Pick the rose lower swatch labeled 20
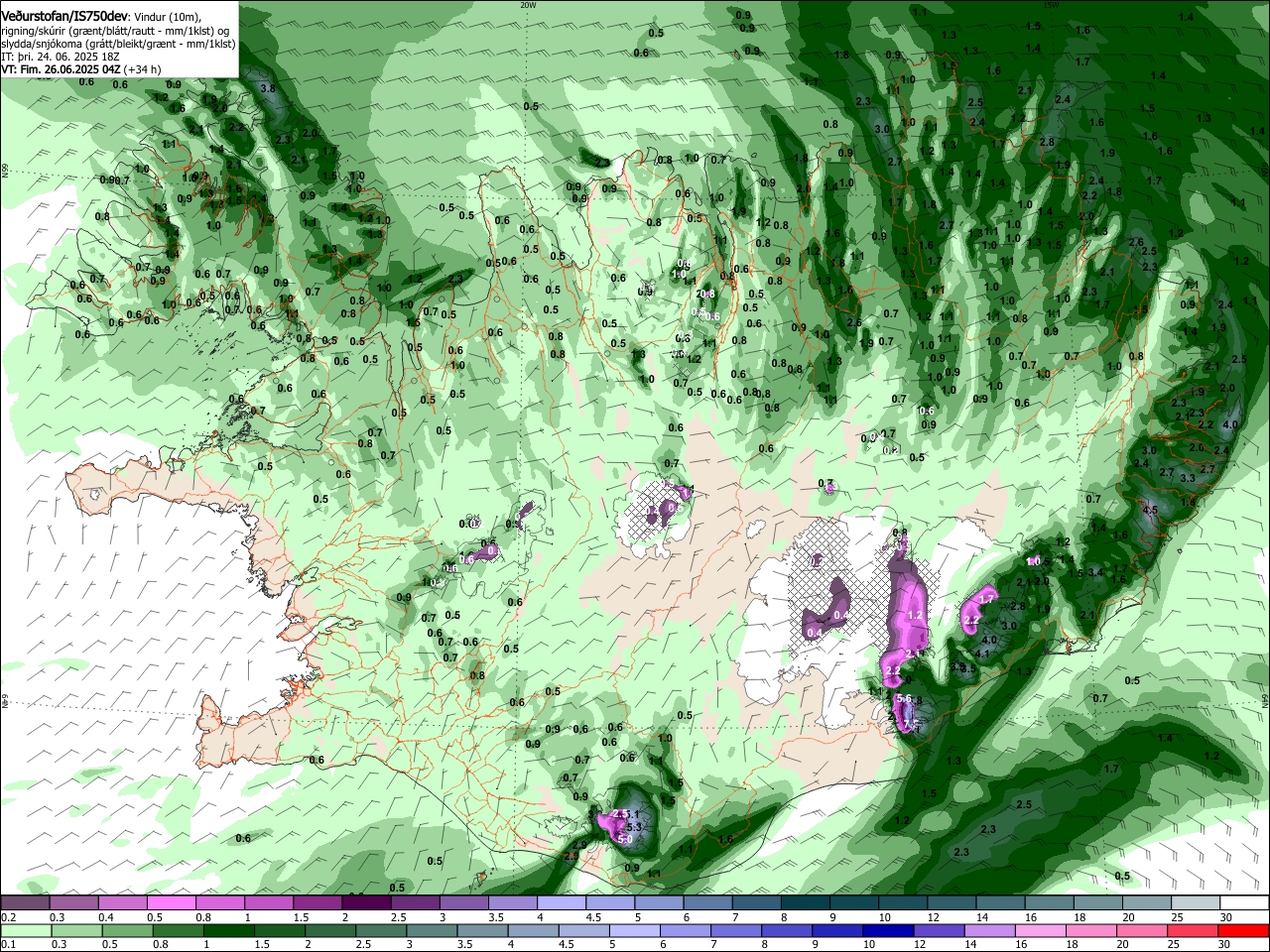 tap(1141, 930)
